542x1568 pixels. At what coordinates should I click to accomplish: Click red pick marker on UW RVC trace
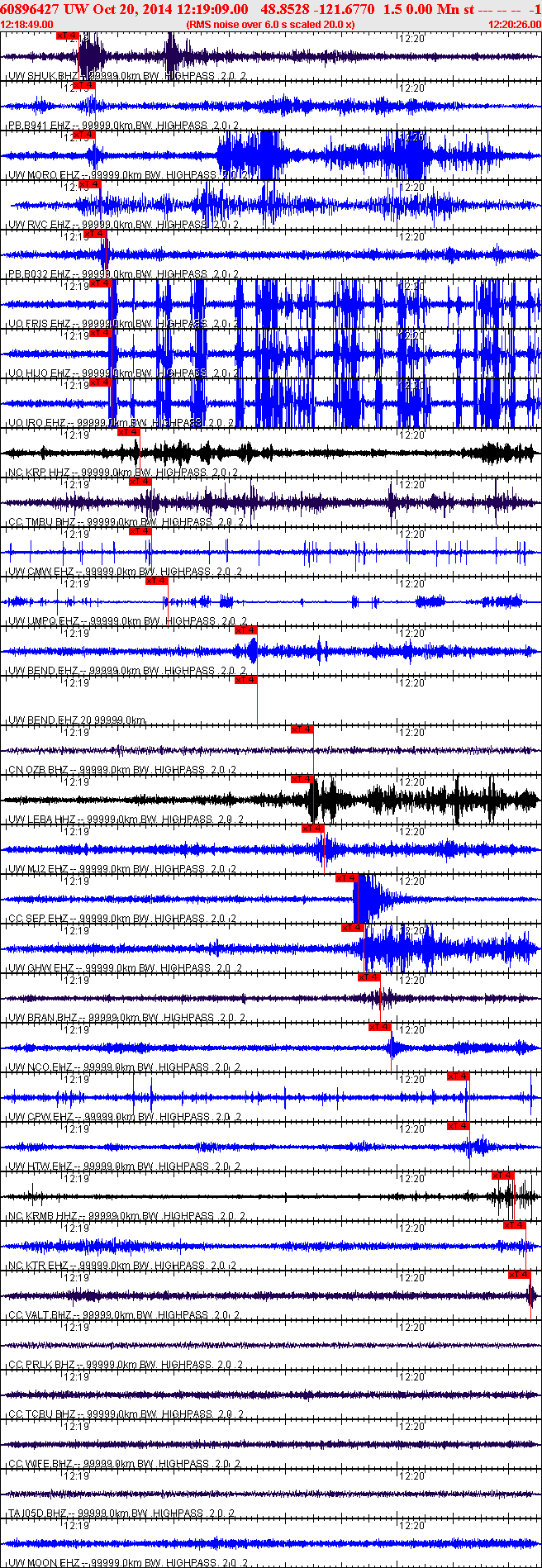click(89, 184)
